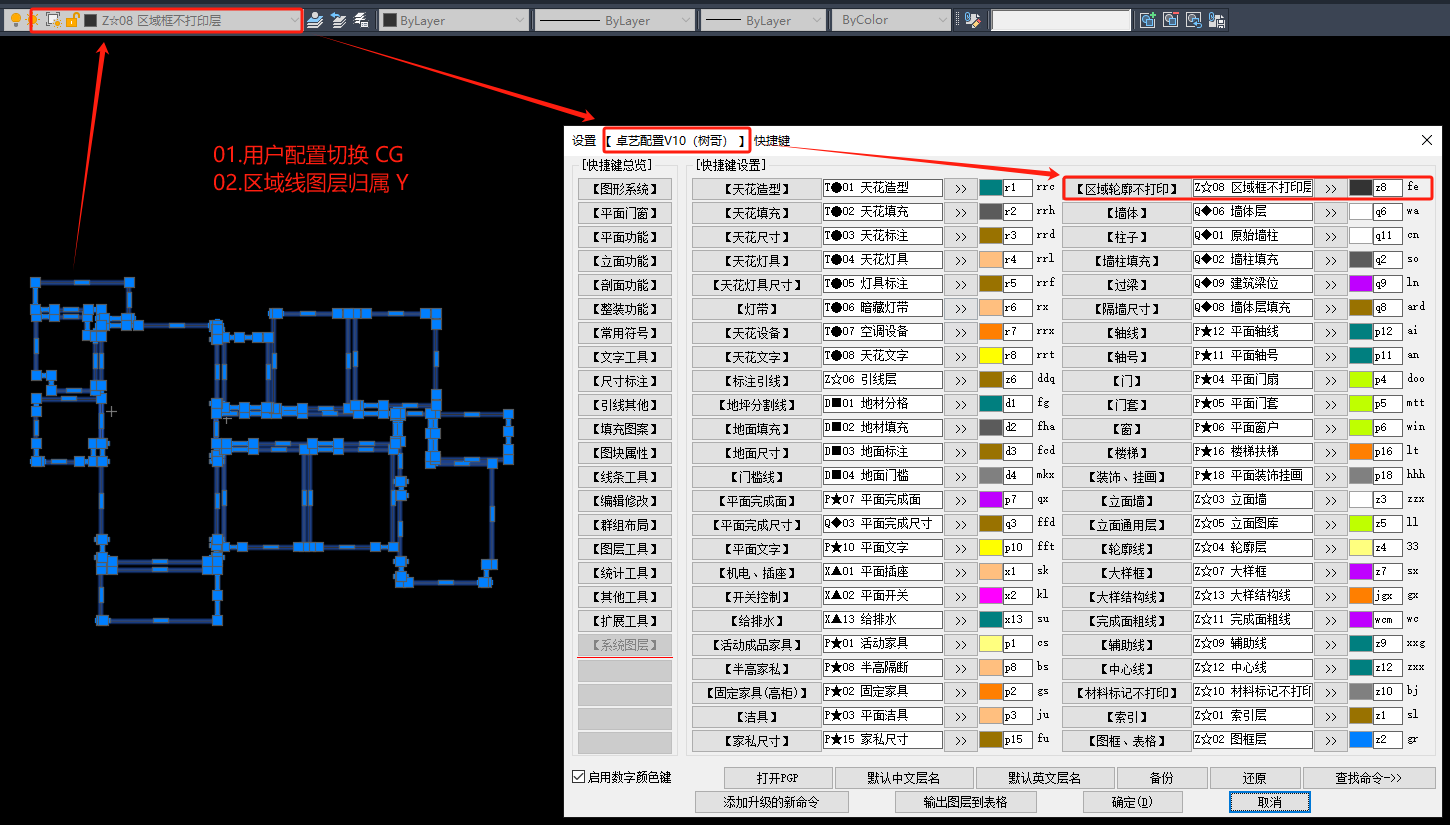Select 【图层工具】 in the shortcut overview list
This screenshot has height=825, width=1450.
click(625, 549)
